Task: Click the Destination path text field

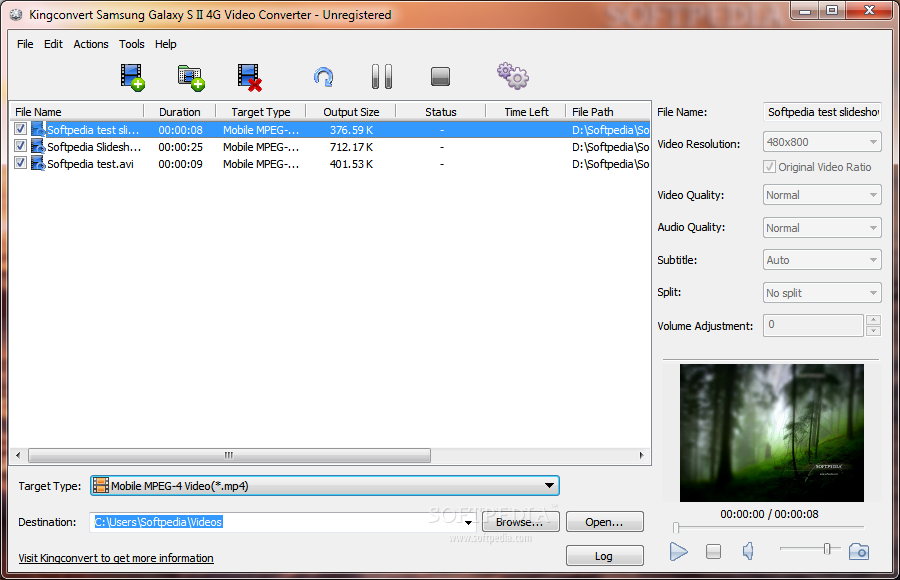Action: pyautogui.click(x=277, y=522)
